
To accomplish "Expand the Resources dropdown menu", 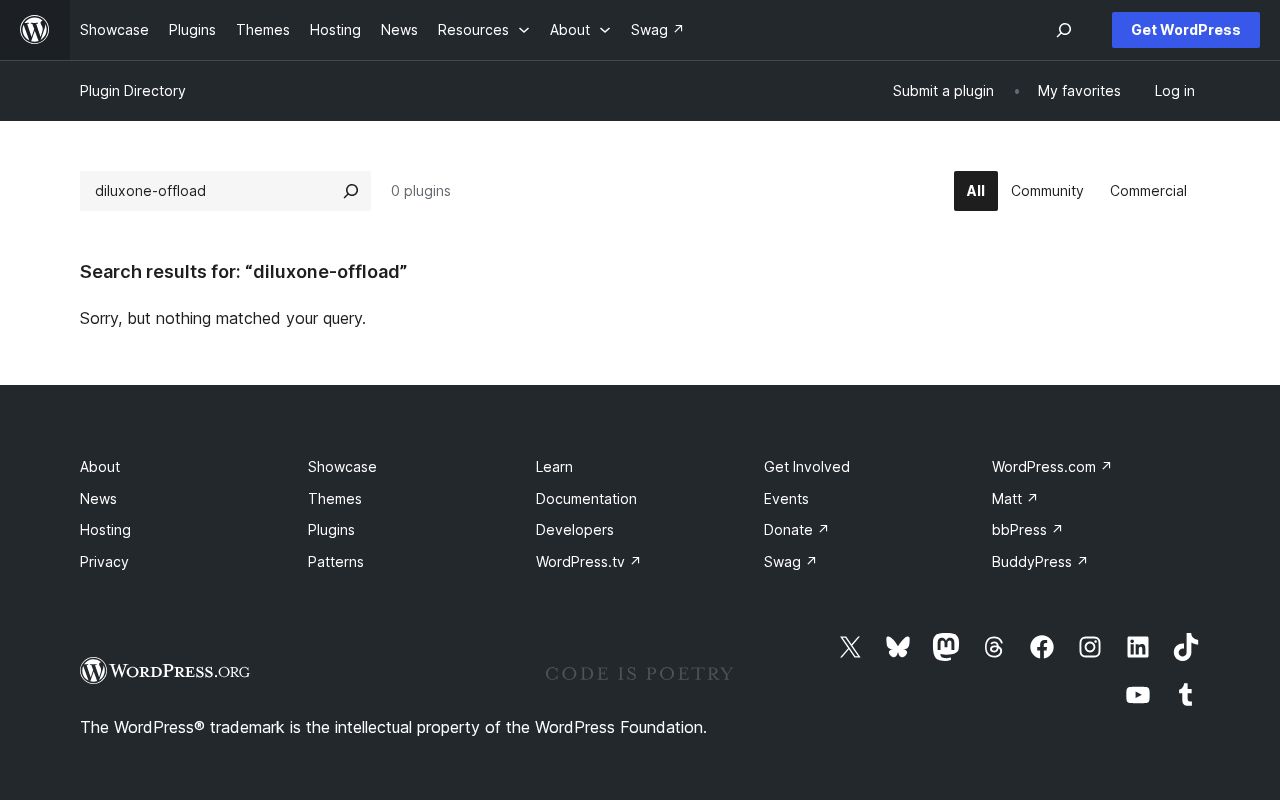I will (484, 30).
